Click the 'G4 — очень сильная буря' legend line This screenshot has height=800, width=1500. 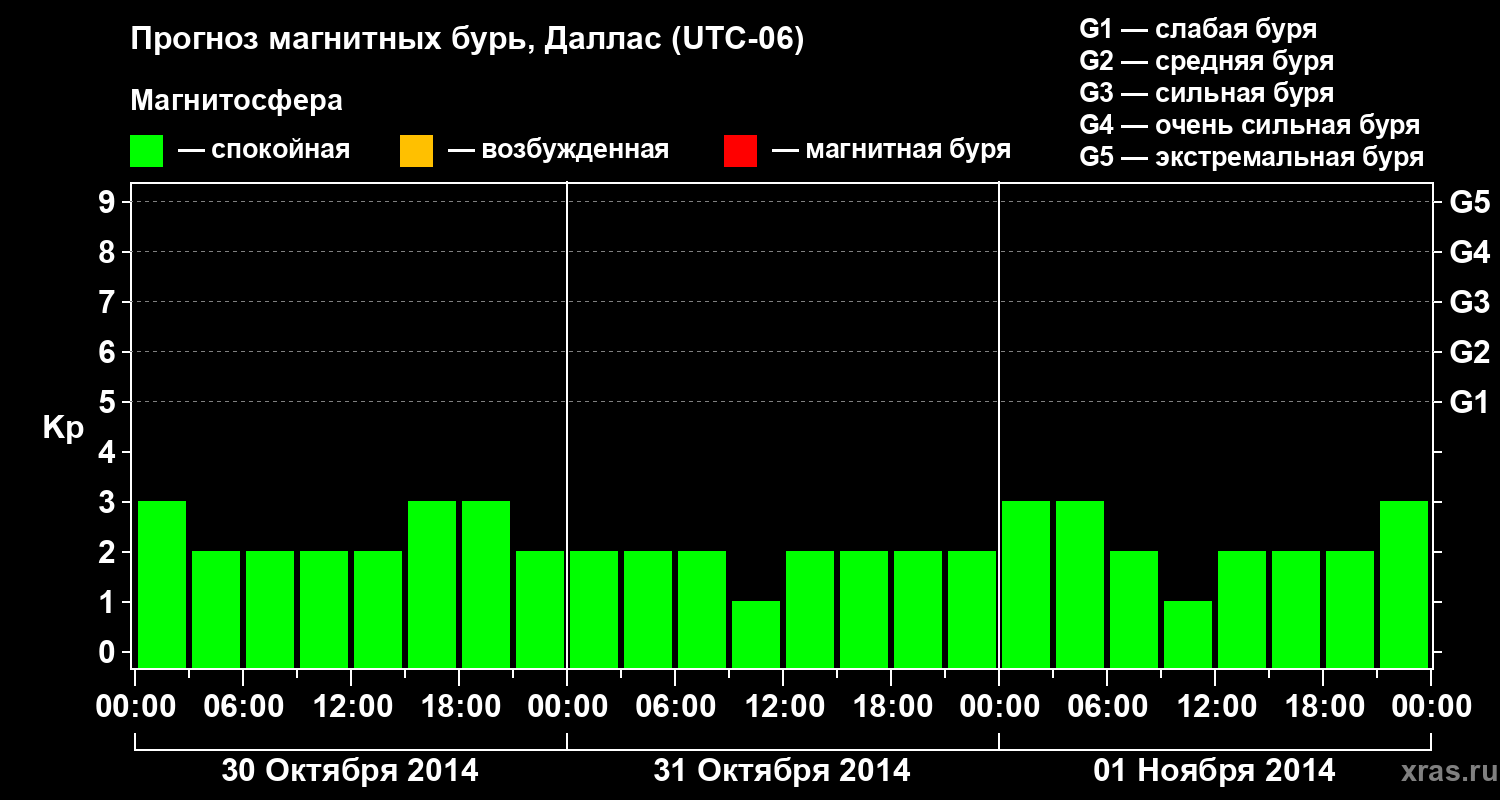tap(1250, 125)
